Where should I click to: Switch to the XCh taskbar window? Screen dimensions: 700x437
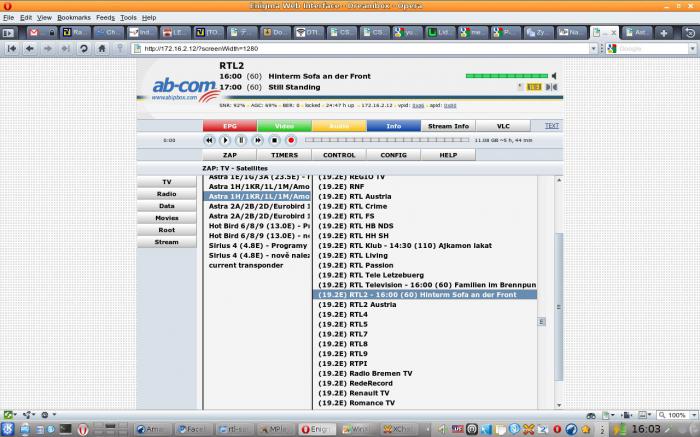coord(400,429)
